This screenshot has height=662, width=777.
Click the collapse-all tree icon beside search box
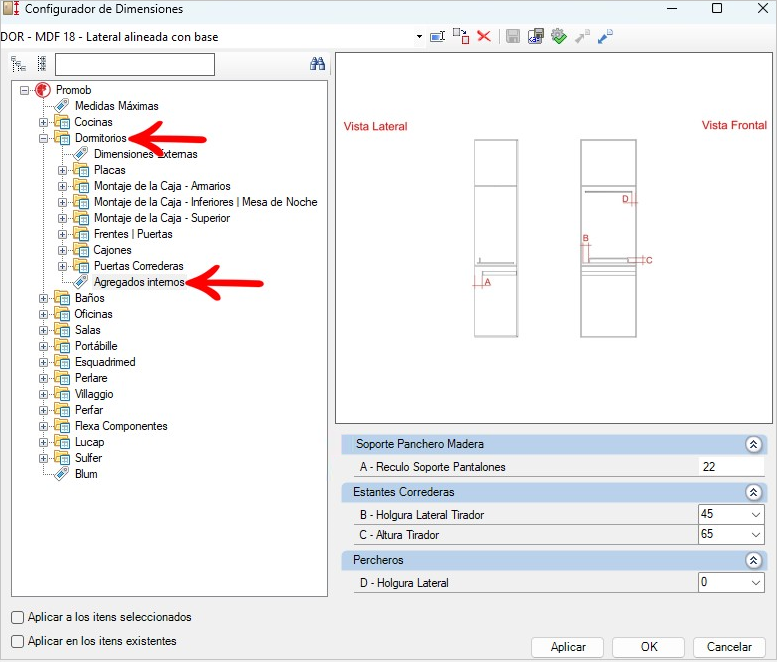[x=42, y=64]
